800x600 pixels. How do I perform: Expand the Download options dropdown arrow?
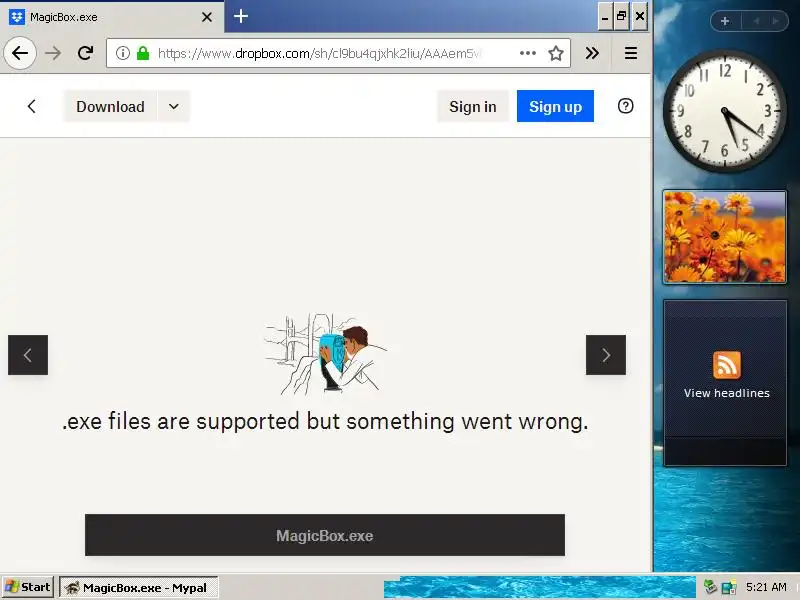pyautogui.click(x=173, y=106)
